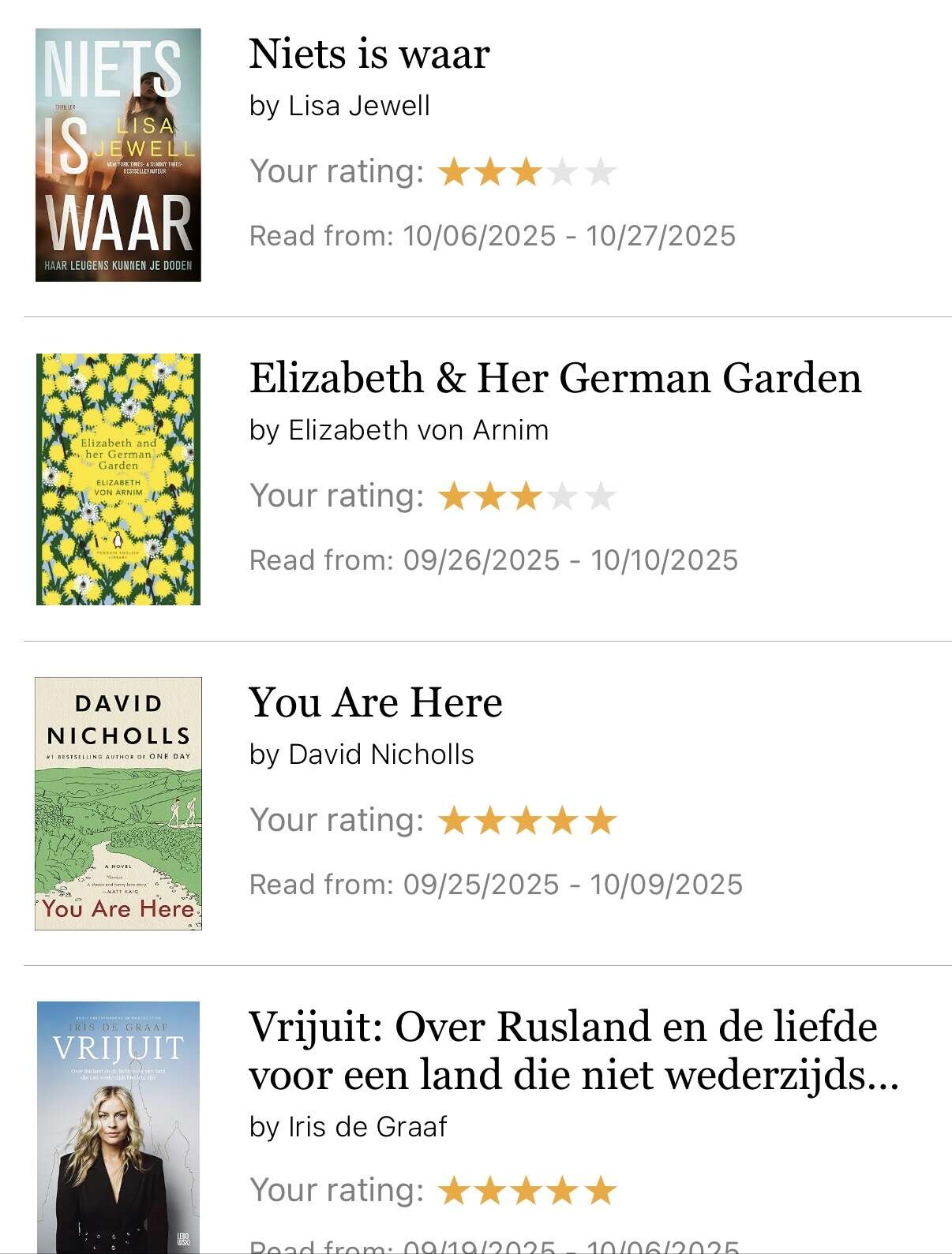
Task: Tap the You Are Here book cover
Action: coord(118,803)
